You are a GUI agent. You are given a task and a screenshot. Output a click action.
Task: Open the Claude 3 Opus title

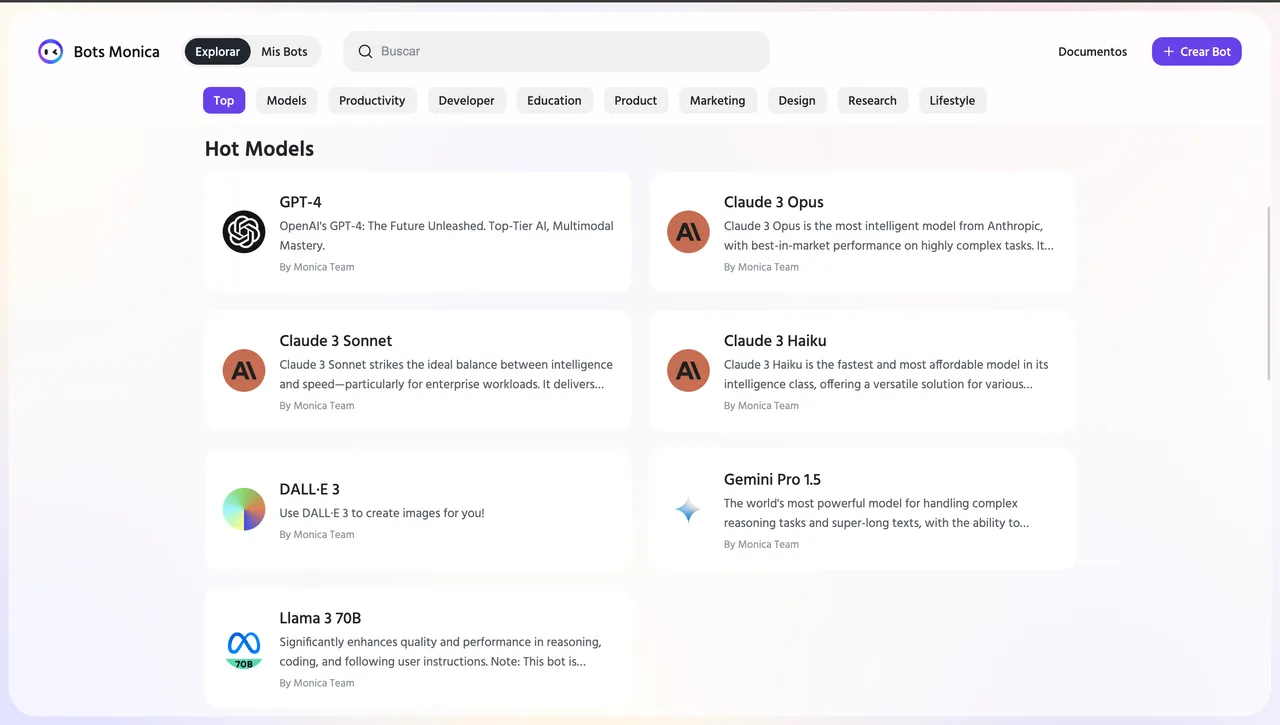pyautogui.click(x=774, y=202)
